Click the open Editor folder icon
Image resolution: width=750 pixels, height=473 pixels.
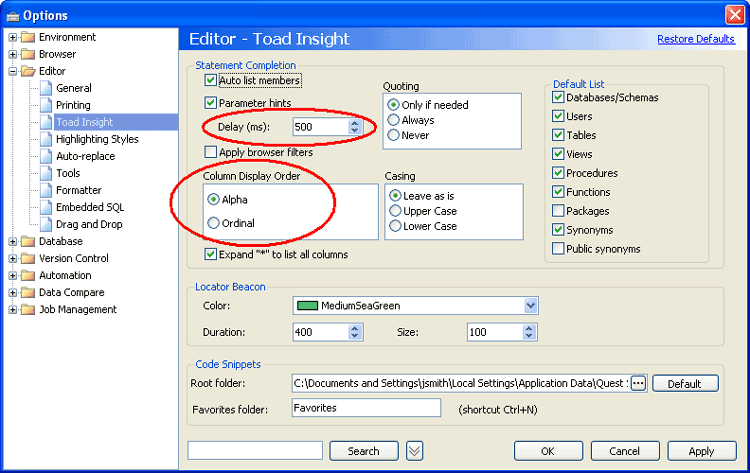click(28, 71)
